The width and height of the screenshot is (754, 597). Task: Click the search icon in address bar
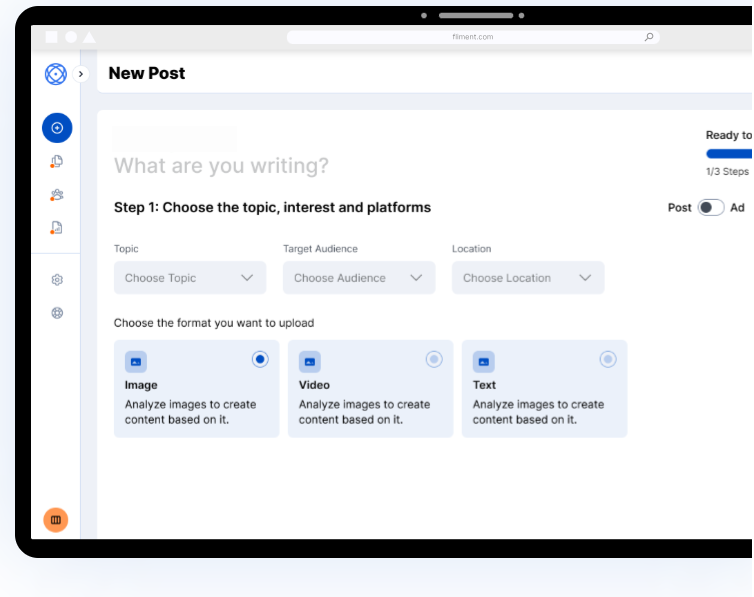pyautogui.click(x=649, y=37)
